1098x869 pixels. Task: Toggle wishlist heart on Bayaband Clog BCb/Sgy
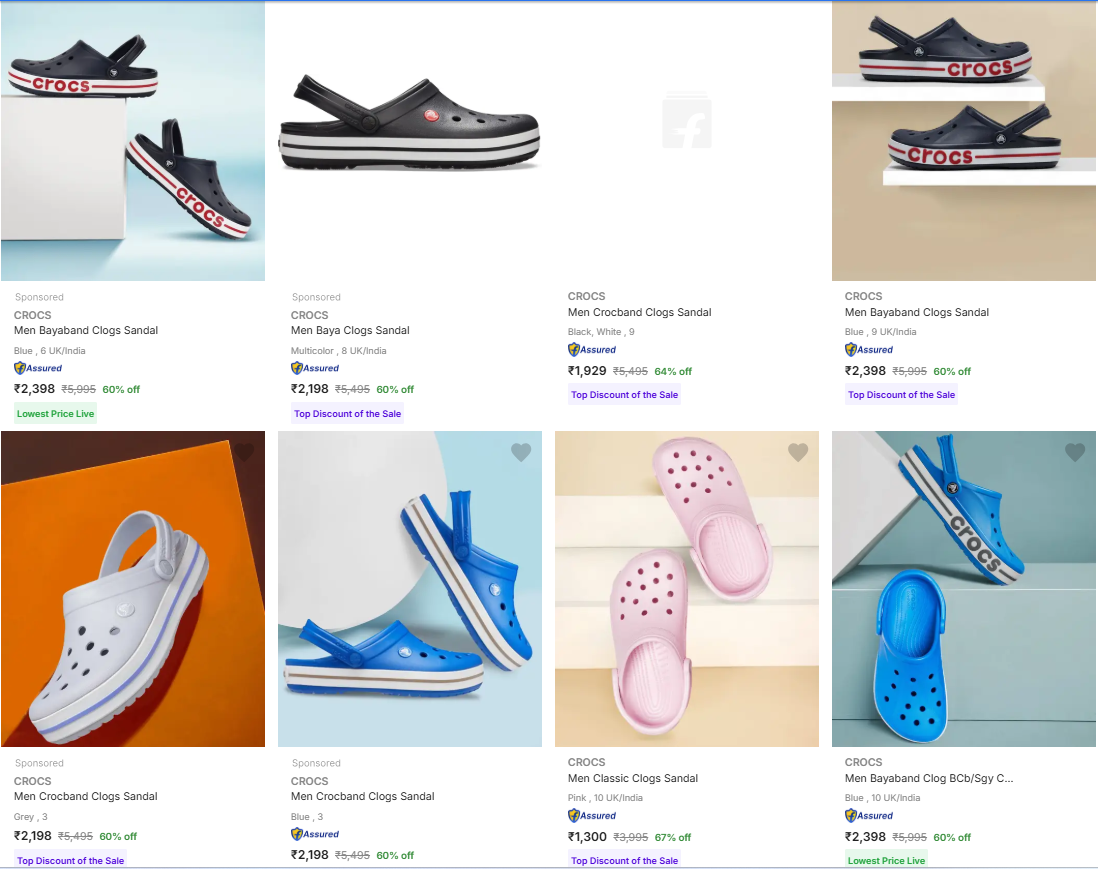click(1074, 453)
